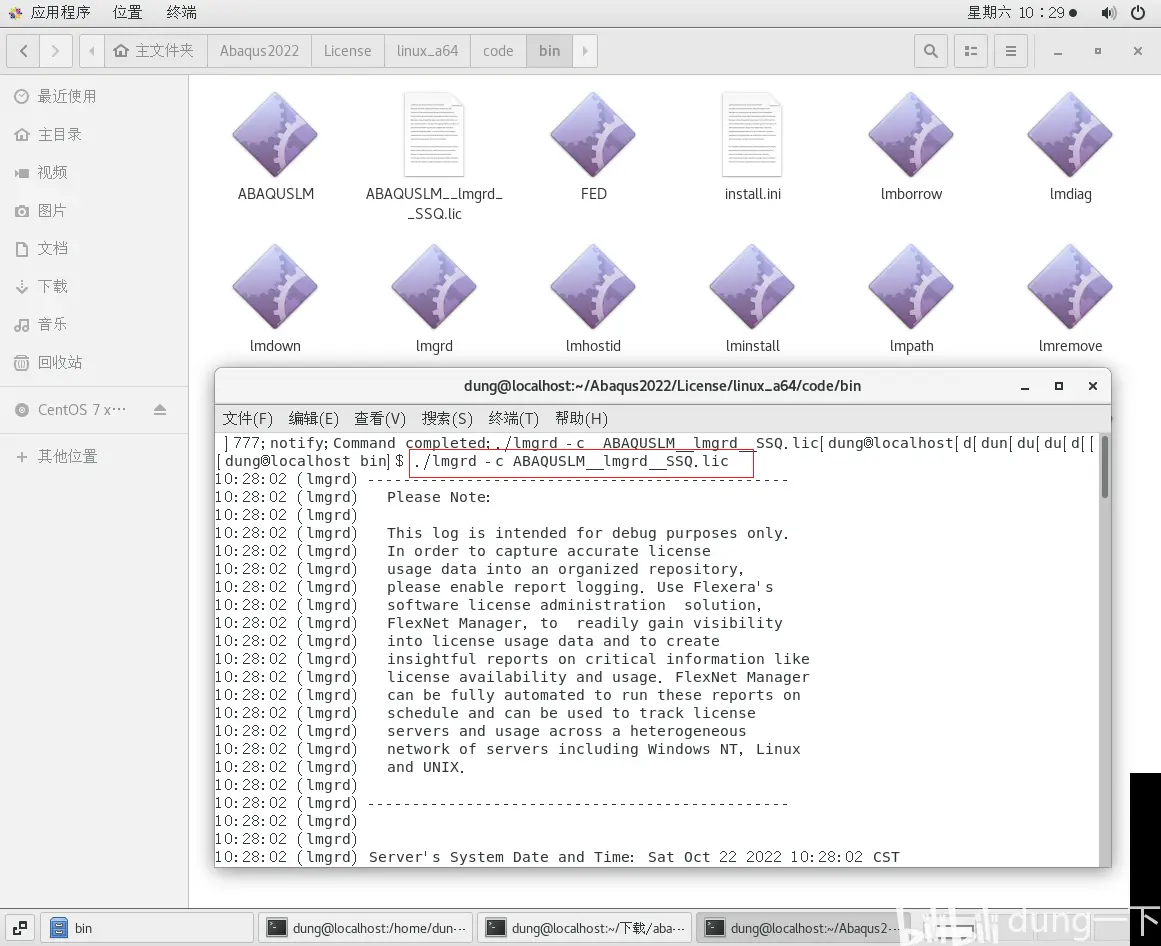The image size is (1161, 946).
Task: Expand path bar right arrow
Action: (585, 51)
